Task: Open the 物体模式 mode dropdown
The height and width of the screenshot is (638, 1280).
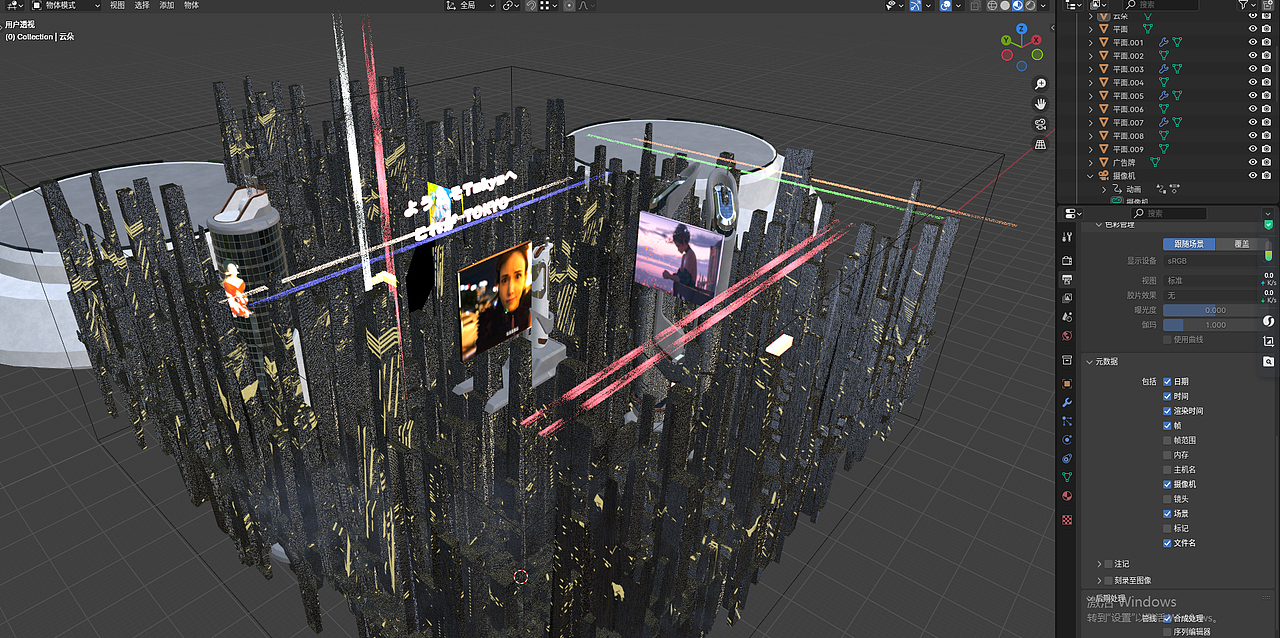Action: [x=66, y=5]
